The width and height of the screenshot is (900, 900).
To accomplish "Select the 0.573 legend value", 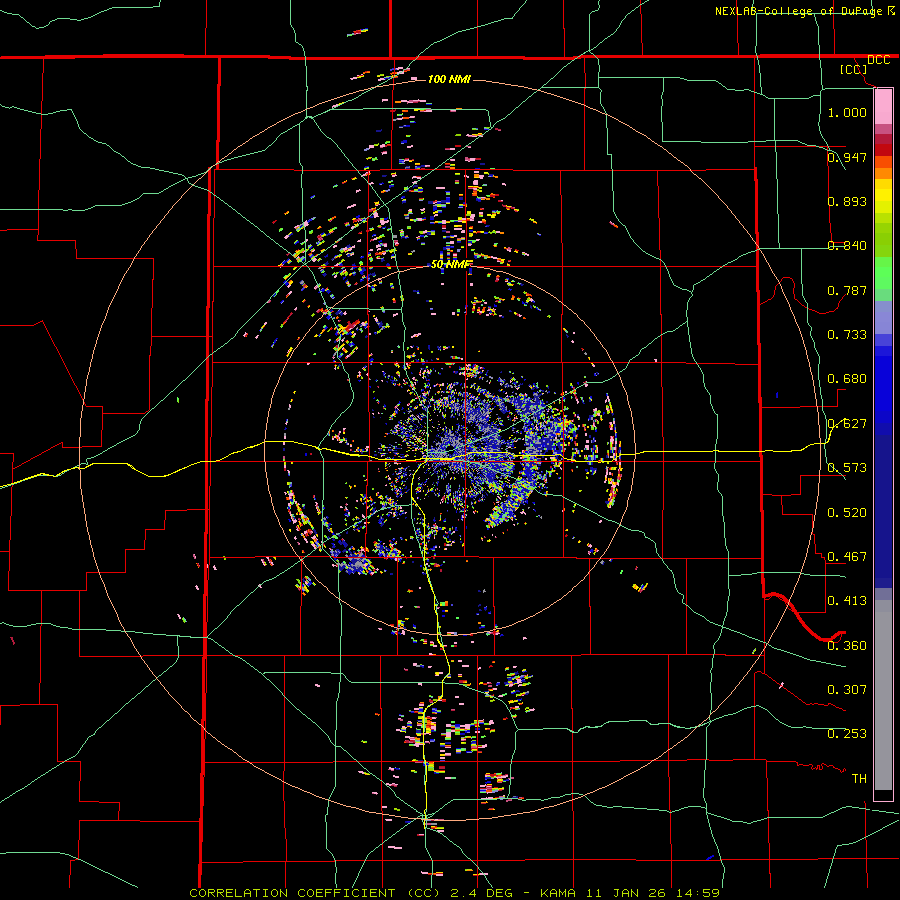I will [847, 467].
